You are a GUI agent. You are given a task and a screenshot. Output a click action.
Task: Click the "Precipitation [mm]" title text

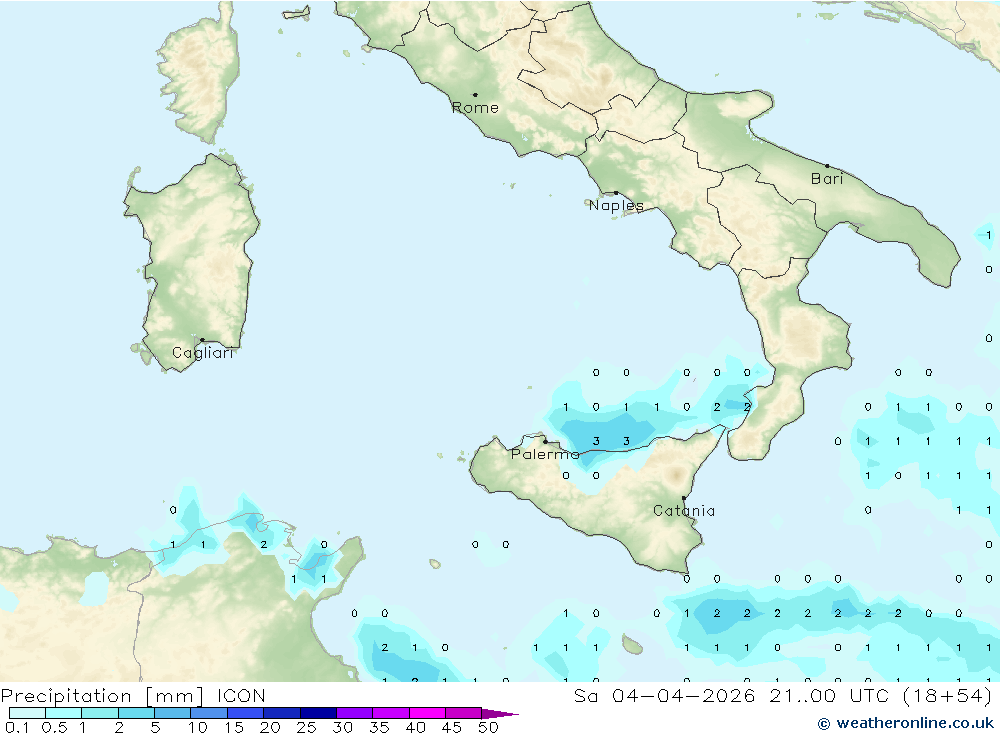coord(102,696)
